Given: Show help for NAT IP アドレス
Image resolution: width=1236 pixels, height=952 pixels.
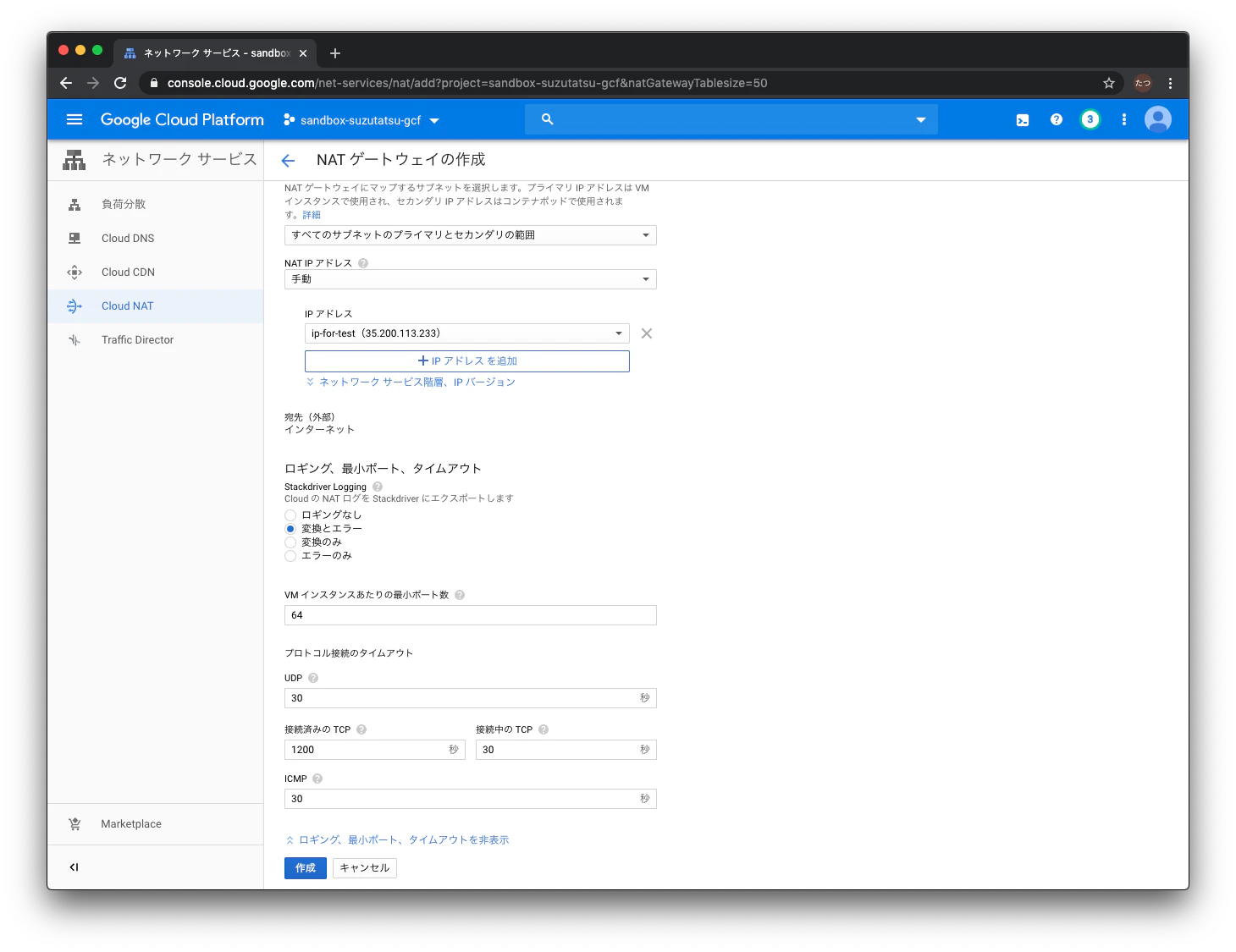Looking at the screenshot, I should pyautogui.click(x=363, y=263).
